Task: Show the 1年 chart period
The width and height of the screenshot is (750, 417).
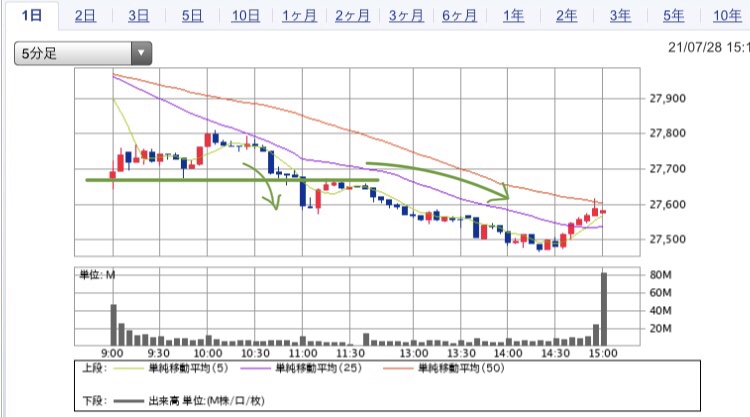Action: click(x=513, y=16)
